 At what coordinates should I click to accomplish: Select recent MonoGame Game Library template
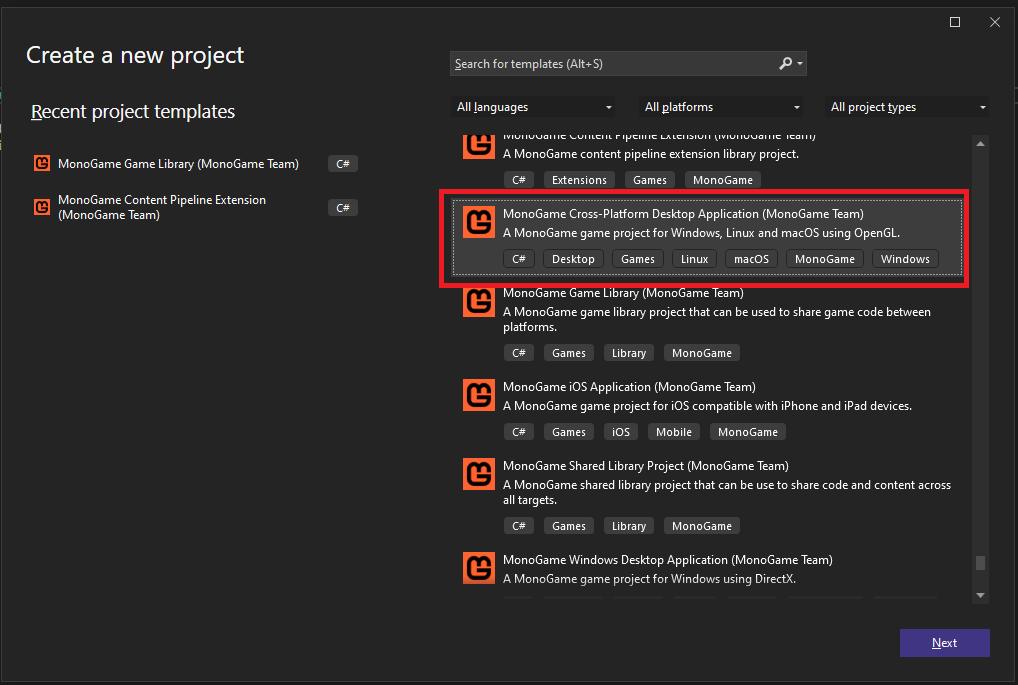(195, 164)
